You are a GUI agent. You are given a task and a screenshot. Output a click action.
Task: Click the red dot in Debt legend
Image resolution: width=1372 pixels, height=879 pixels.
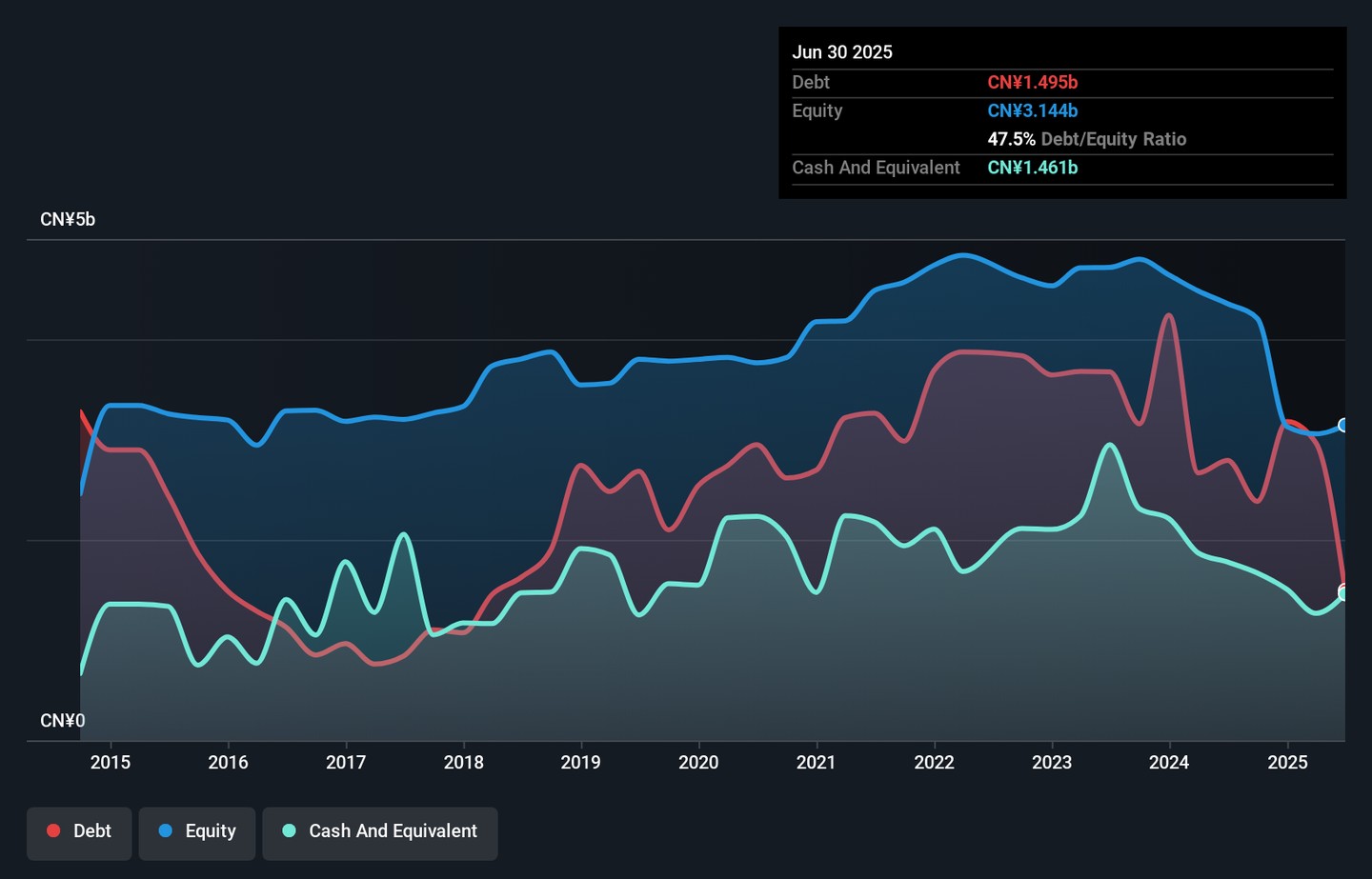click(x=54, y=831)
